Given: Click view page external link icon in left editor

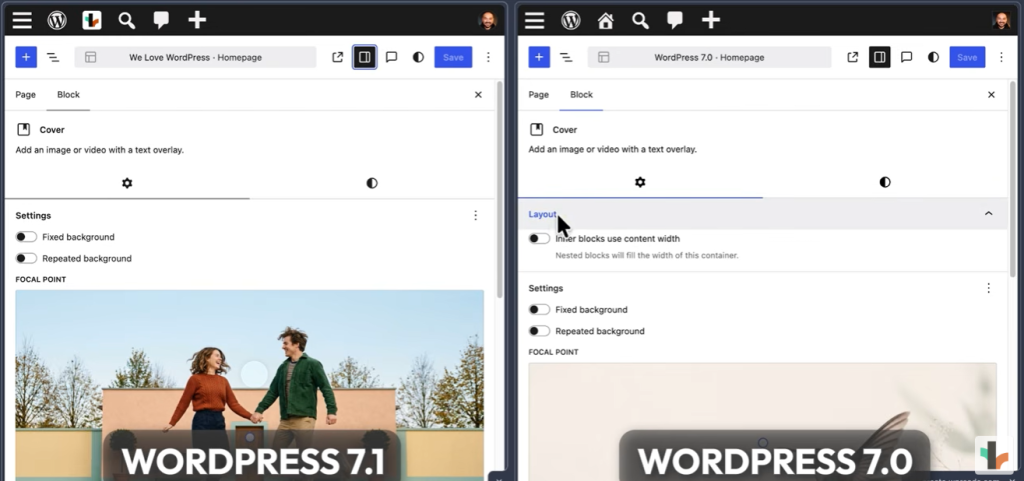Looking at the screenshot, I should coord(338,57).
